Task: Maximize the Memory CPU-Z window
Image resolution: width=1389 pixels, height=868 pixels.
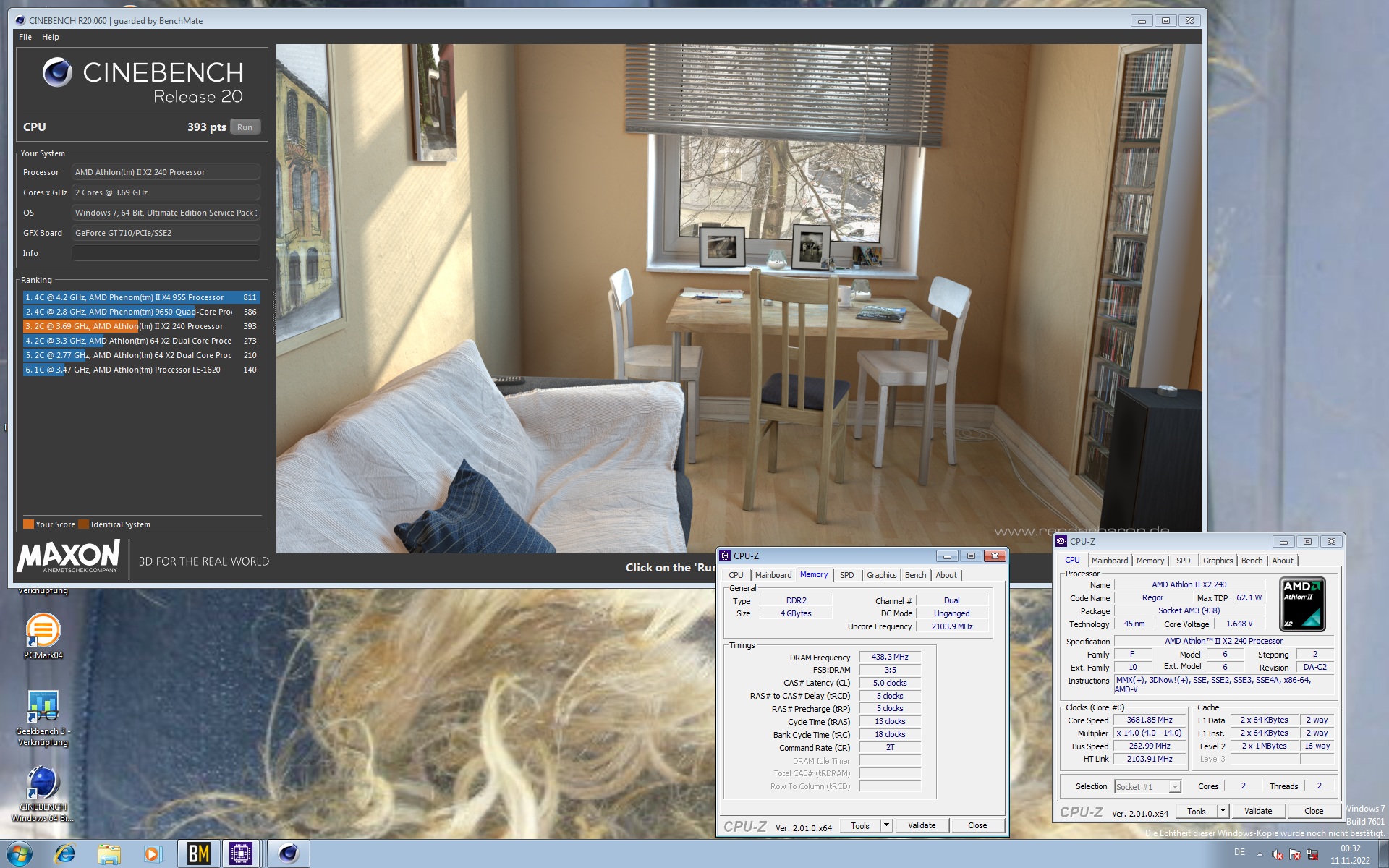Action: pyautogui.click(x=971, y=556)
